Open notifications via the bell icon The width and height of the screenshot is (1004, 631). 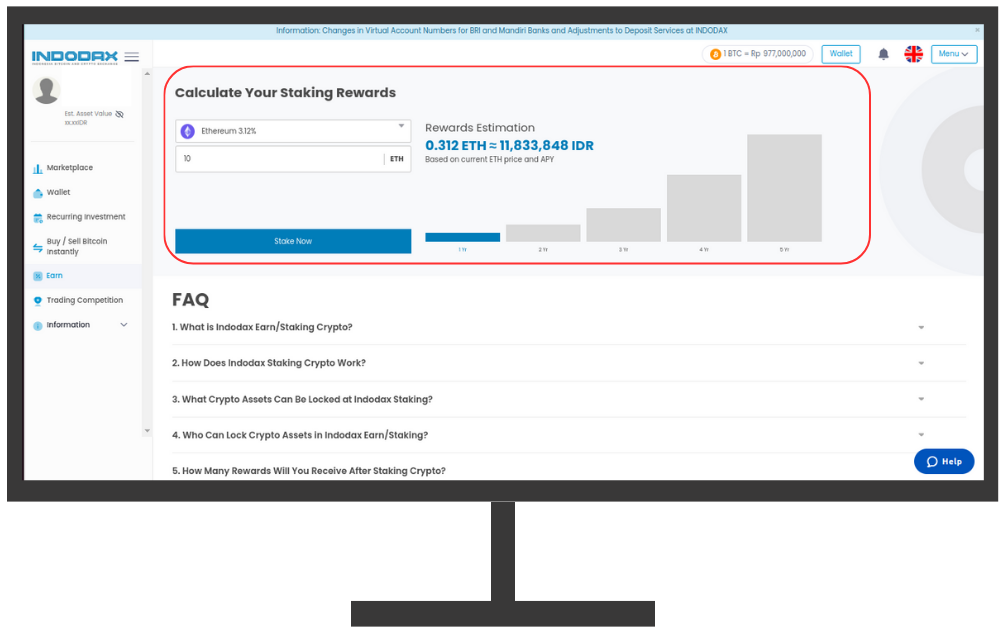[x=883, y=54]
